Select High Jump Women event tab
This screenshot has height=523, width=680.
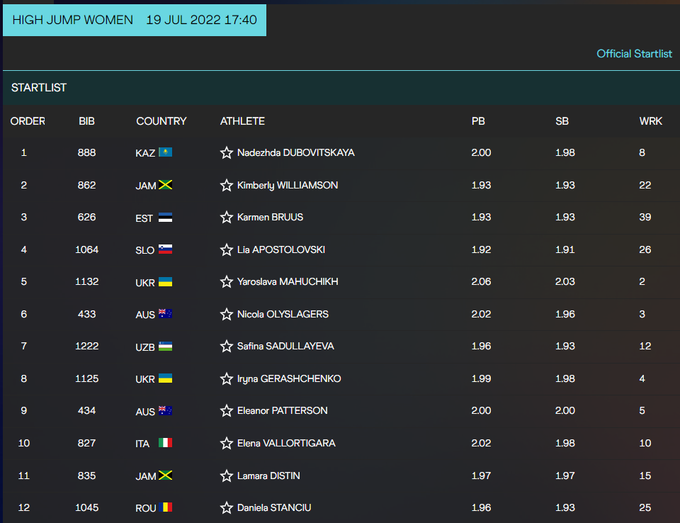point(134,20)
